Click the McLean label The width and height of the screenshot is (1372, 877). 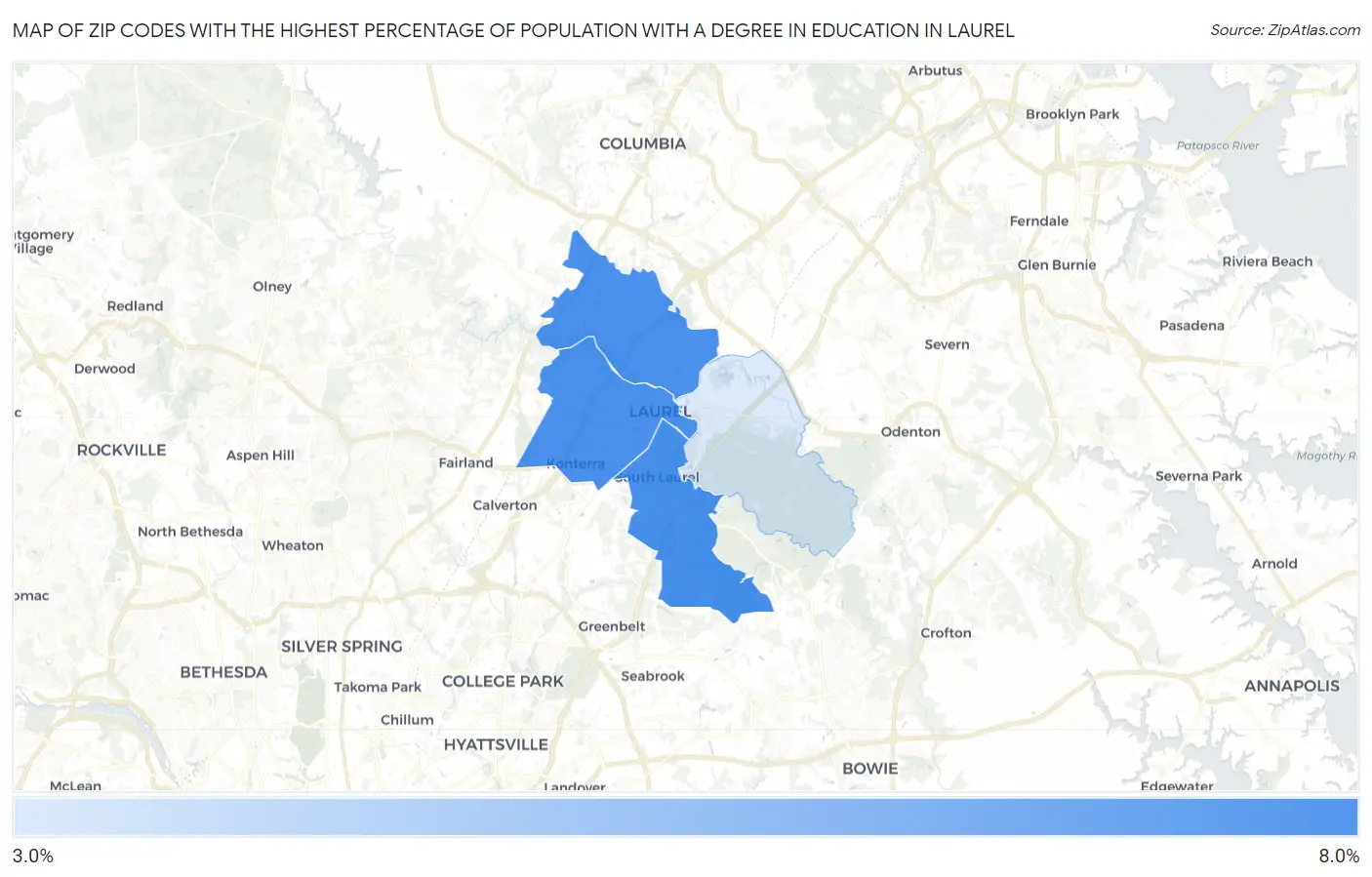[75, 785]
